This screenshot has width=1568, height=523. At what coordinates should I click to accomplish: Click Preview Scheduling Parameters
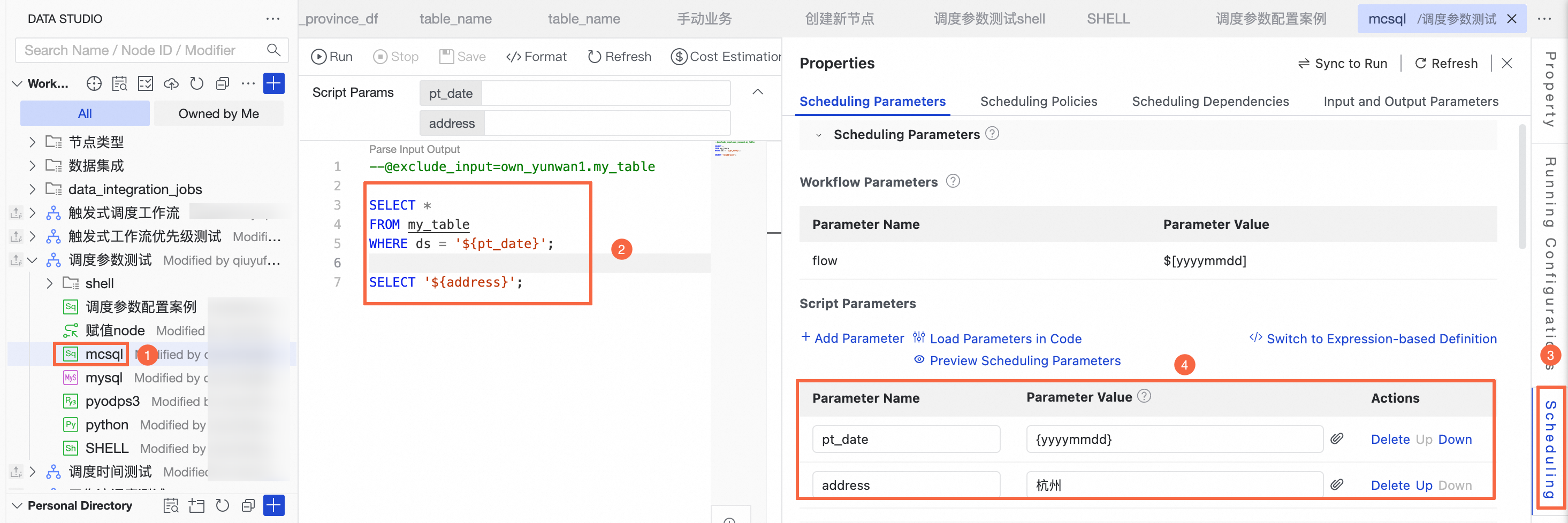click(x=1017, y=360)
